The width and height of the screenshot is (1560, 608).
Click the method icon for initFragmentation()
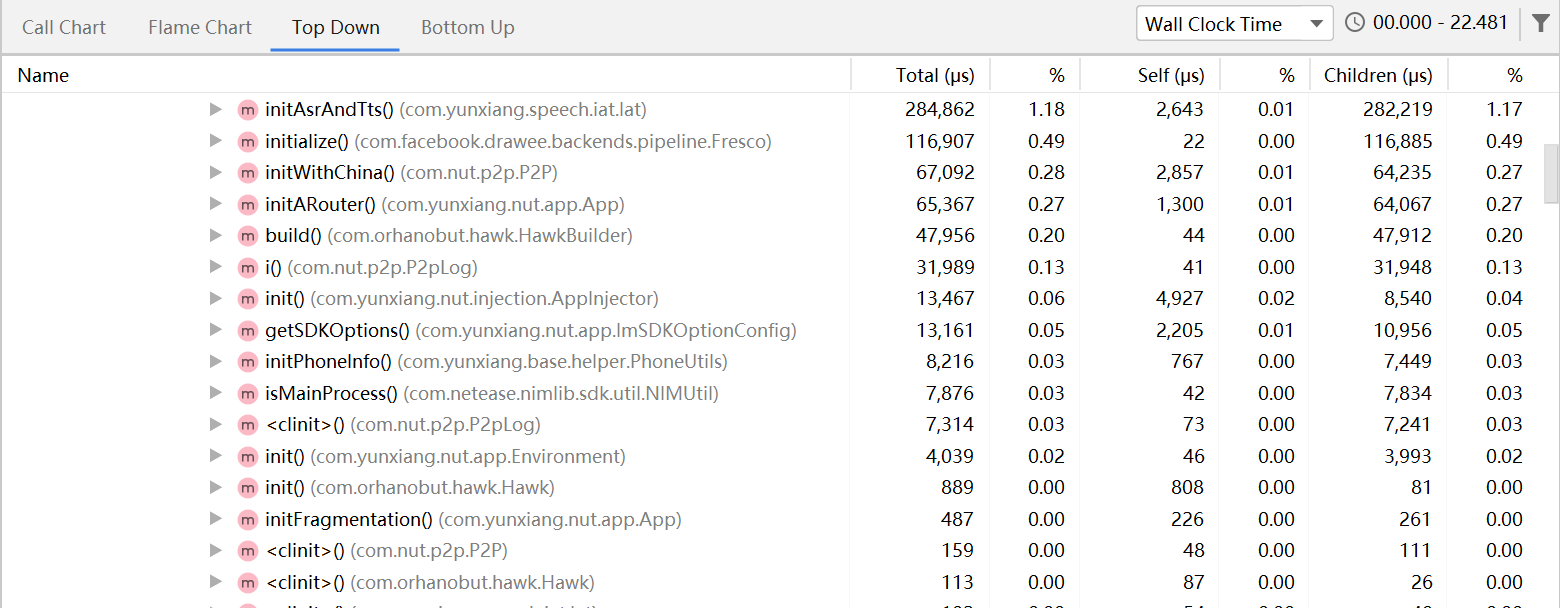tap(247, 520)
